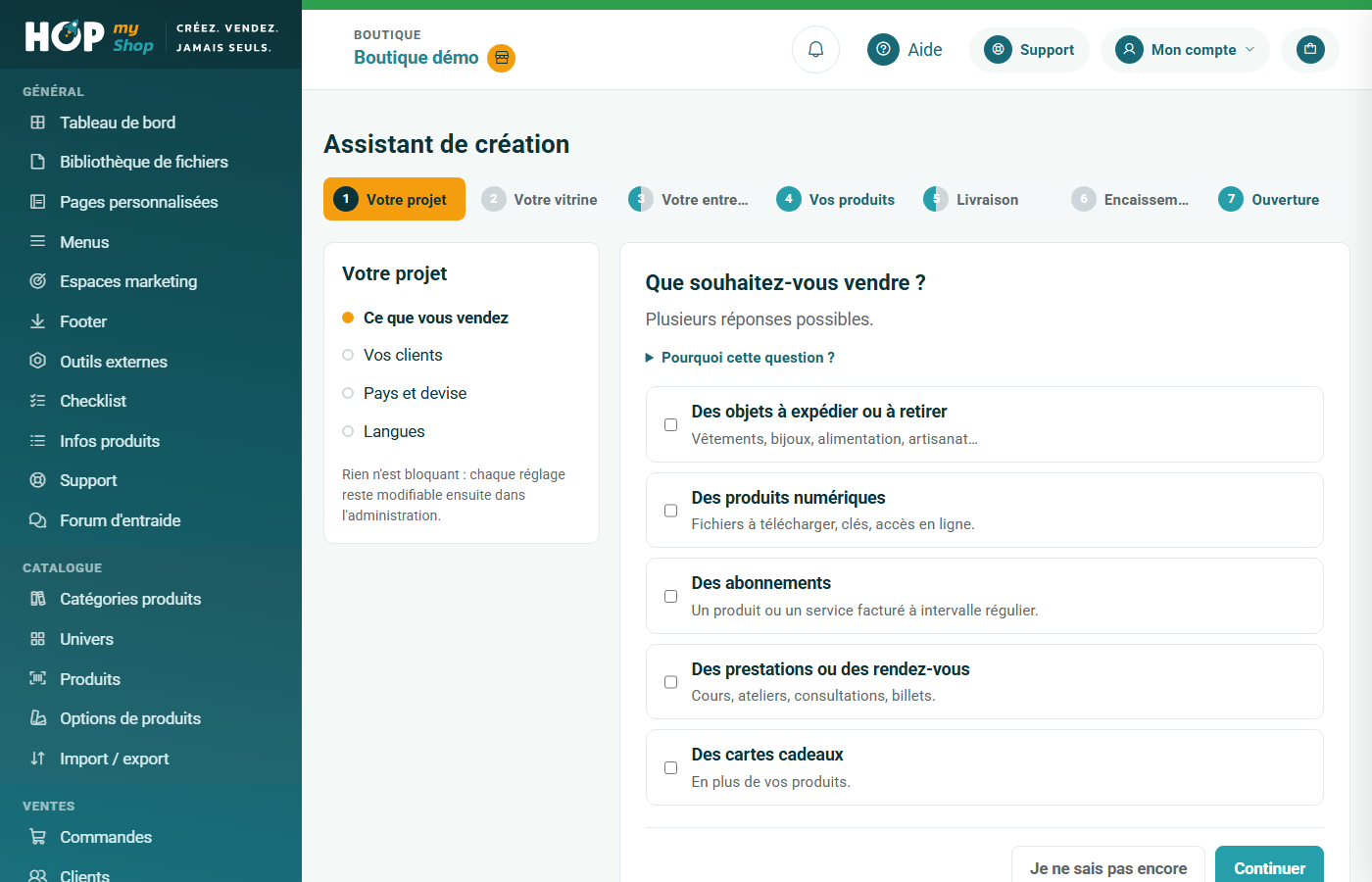1372x882 pixels.
Task: Go to step 2 Votre vitrine
Action: (x=539, y=199)
